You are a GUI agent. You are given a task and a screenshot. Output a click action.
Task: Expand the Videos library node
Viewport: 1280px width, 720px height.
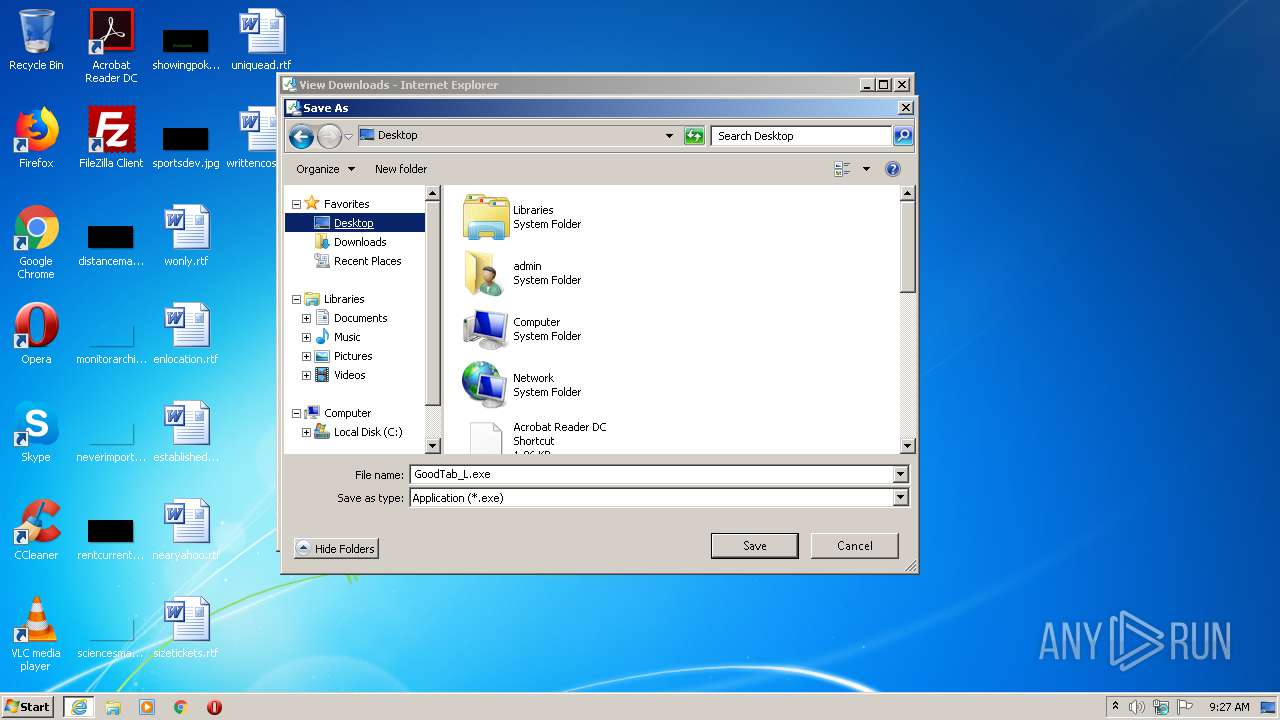pos(306,375)
